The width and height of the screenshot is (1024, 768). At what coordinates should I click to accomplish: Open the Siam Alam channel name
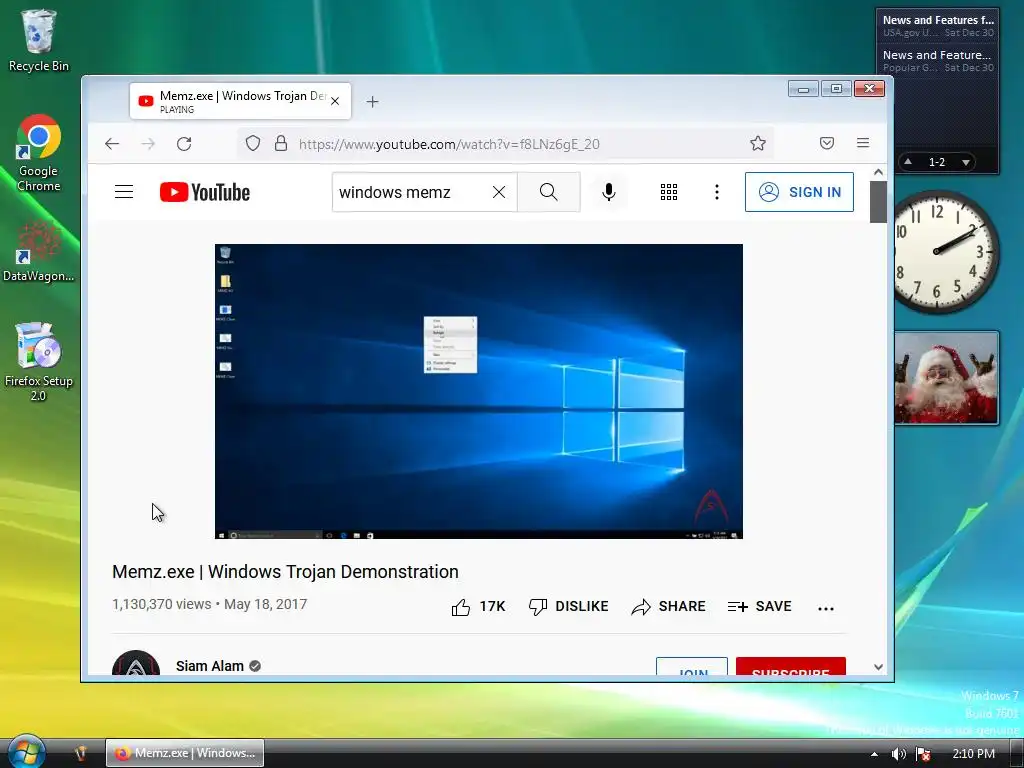coord(210,666)
